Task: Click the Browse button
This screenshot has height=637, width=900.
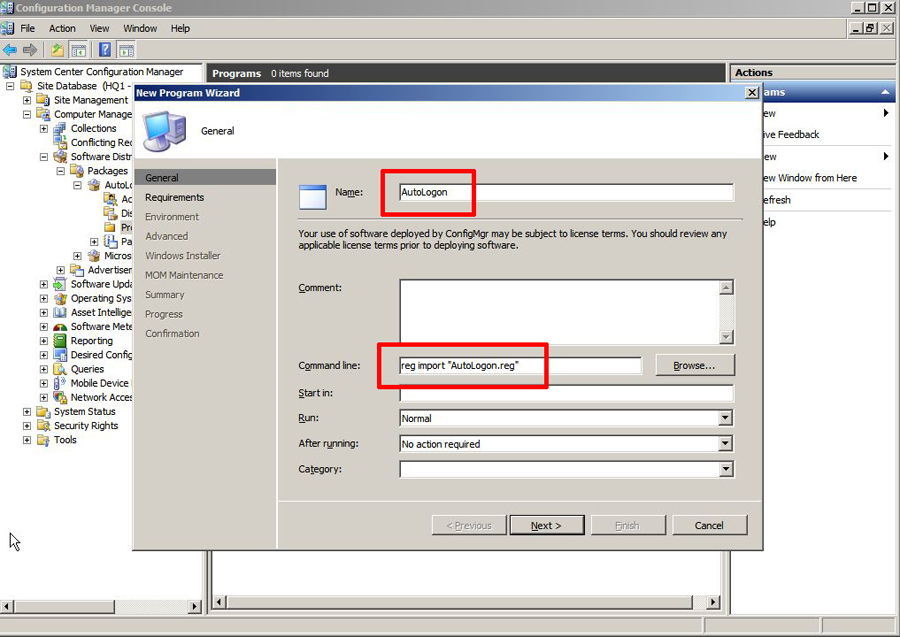Action: [x=695, y=366]
